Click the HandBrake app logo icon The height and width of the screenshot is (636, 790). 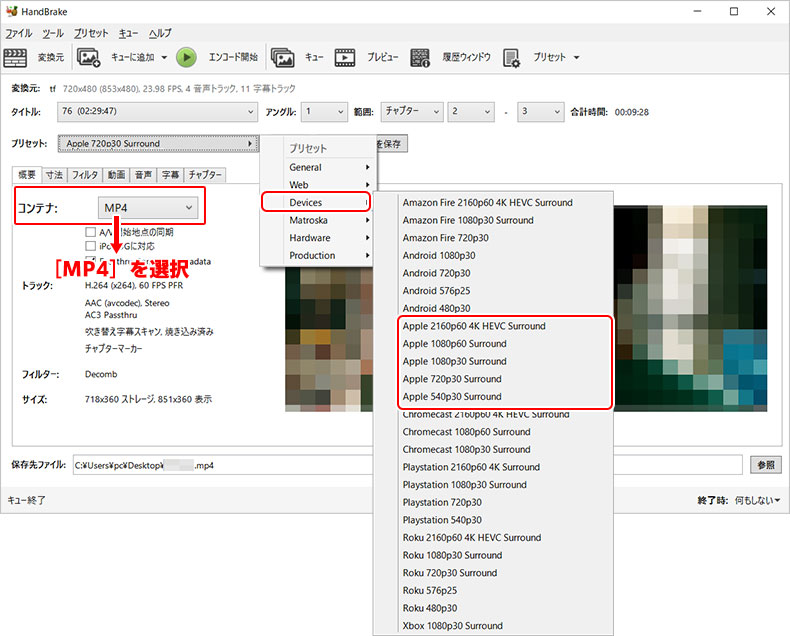click(x=12, y=11)
